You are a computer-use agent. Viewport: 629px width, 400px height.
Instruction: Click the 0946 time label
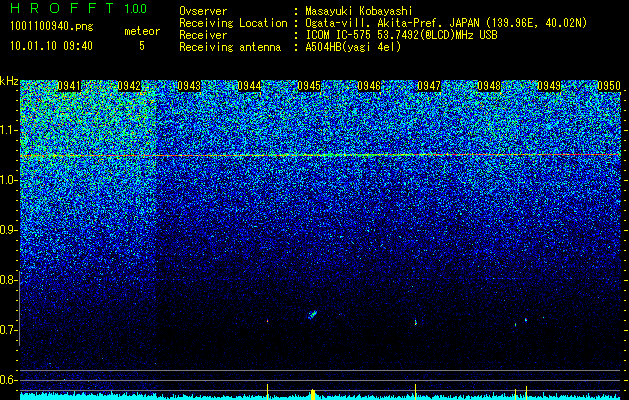(x=369, y=86)
